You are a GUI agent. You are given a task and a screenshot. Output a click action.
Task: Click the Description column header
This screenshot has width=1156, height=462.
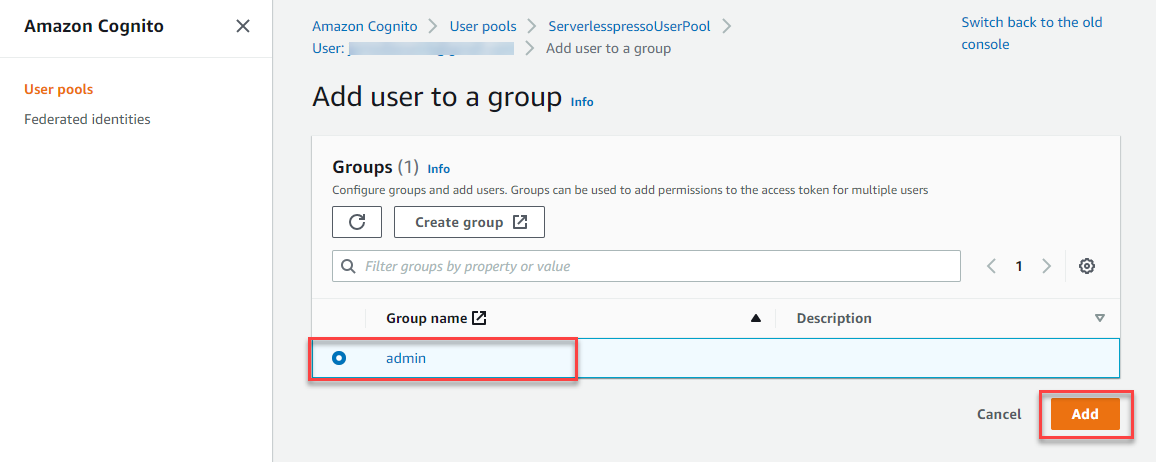coord(834,318)
